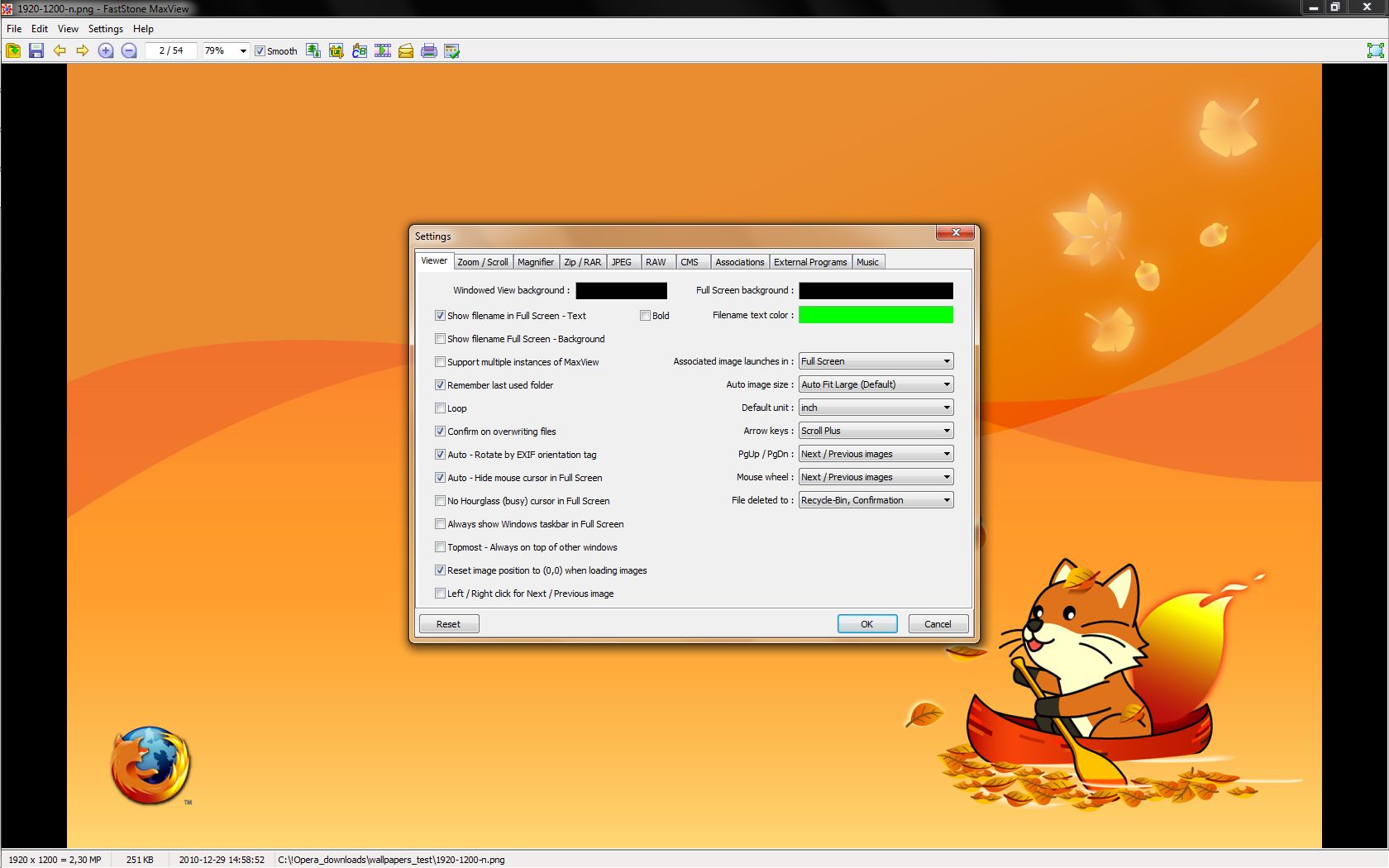Viewport: 1389px width, 868px height.
Task: Select the Viewer tab
Action: [x=434, y=260]
